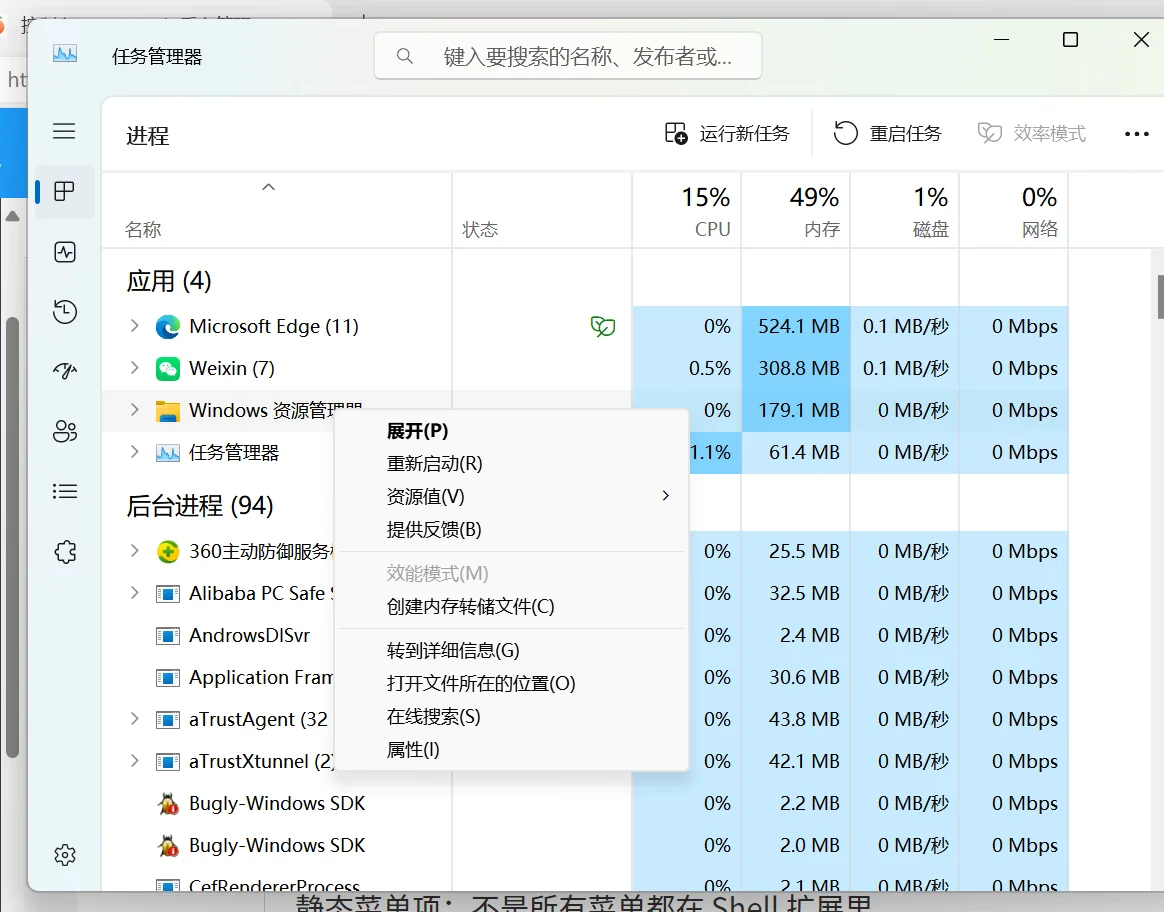Choose 提供反馈(B) in the context menu
Image resolution: width=1164 pixels, height=912 pixels.
511,530
